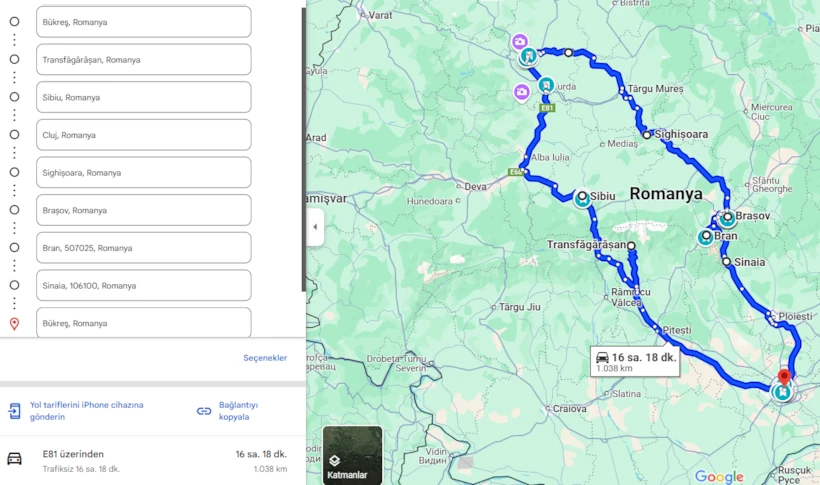Image resolution: width=820 pixels, height=485 pixels.
Task: Collapse the side panel with arrow handle
Action: click(x=315, y=227)
